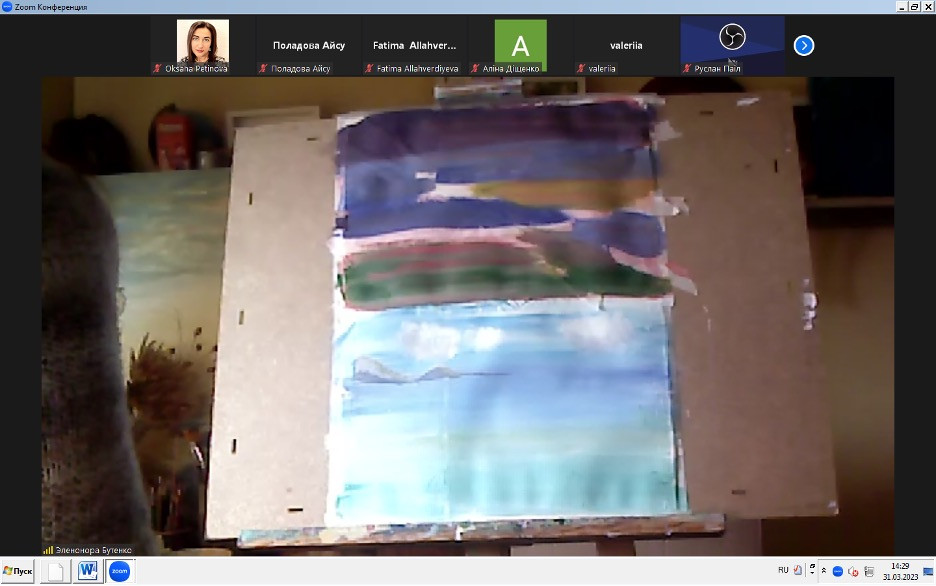936x586 pixels.
Task: Click the show desktop button
Action: coord(928,571)
